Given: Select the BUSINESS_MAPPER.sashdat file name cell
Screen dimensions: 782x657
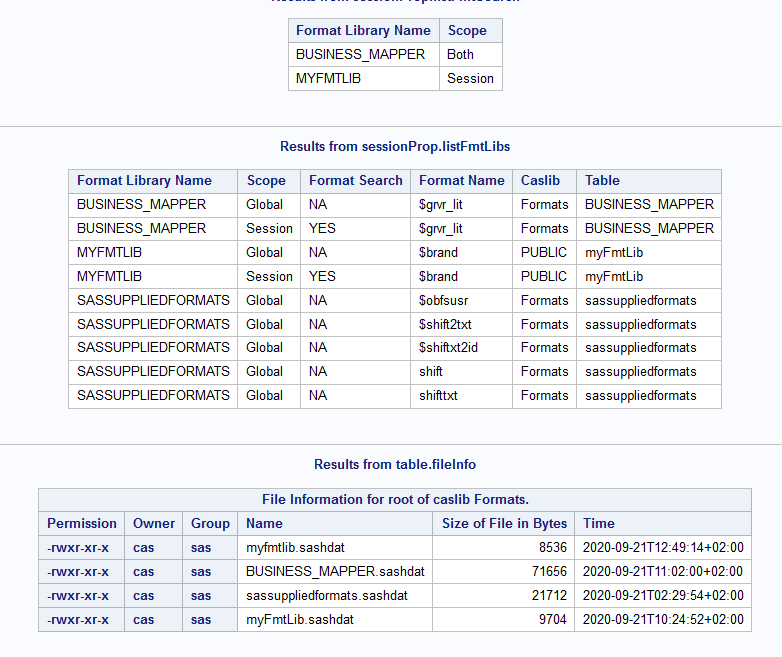Looking at the screenshot, I should [335, 572].
